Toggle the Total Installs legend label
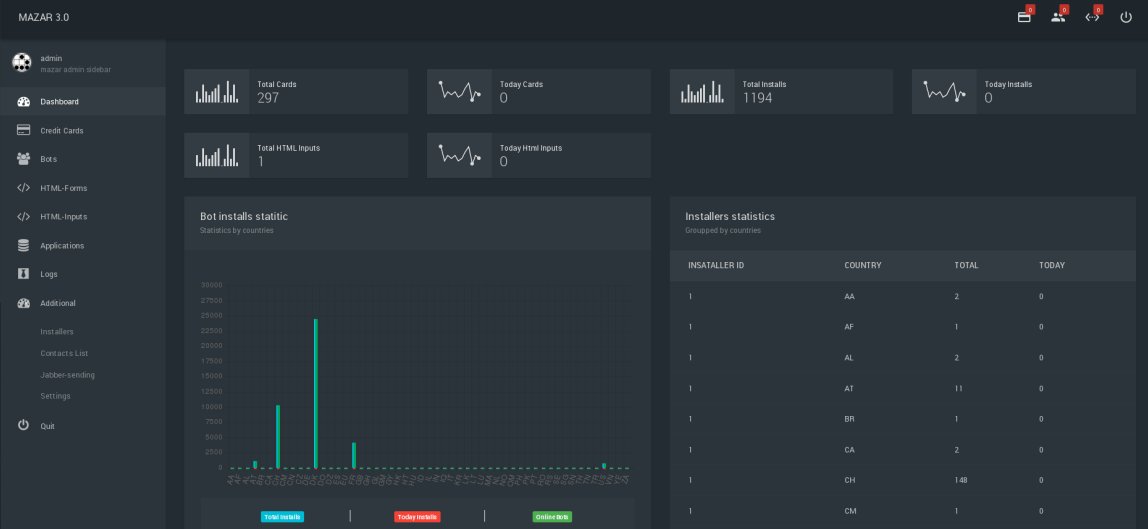This screenshot has width=1148, height=529. pos(282,517)
